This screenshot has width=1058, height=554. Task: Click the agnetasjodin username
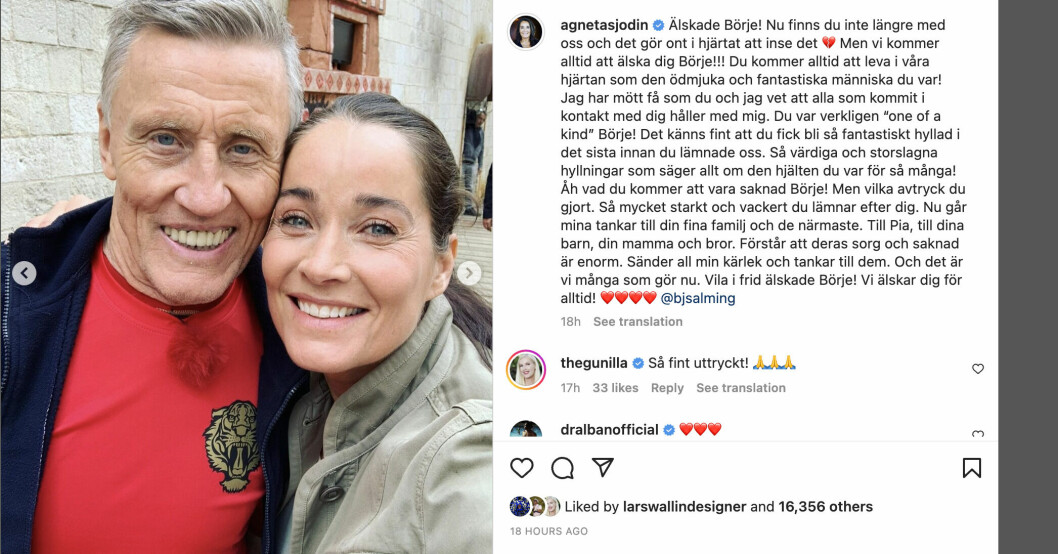tap(605, 25)
